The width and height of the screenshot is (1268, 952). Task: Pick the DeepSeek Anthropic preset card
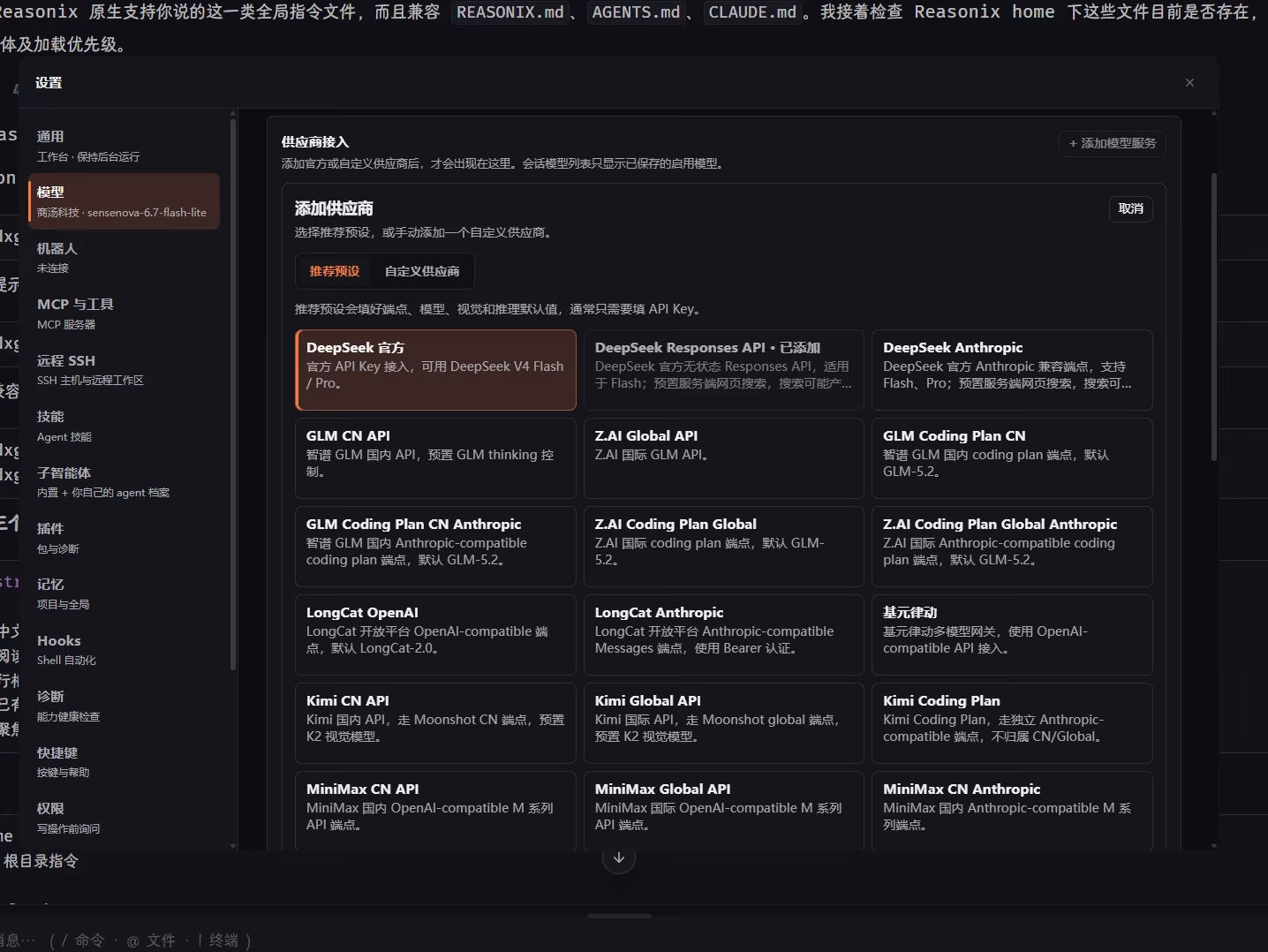(1012, 370)
